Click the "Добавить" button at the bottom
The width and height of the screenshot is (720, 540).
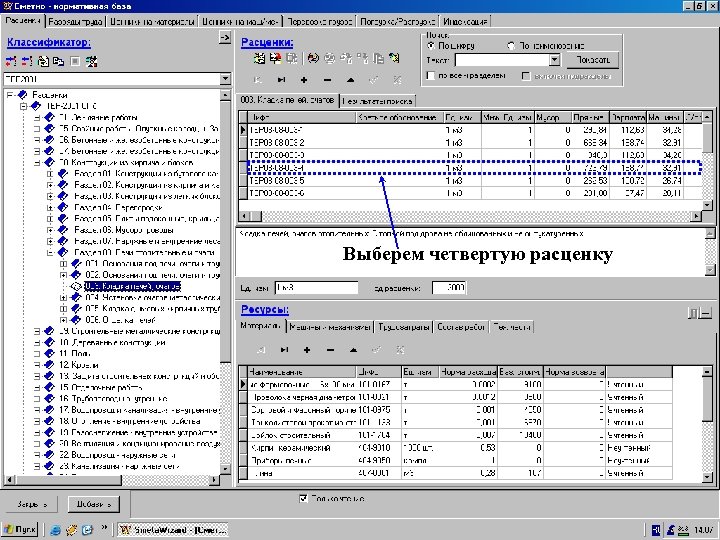[x=92, y=503]
